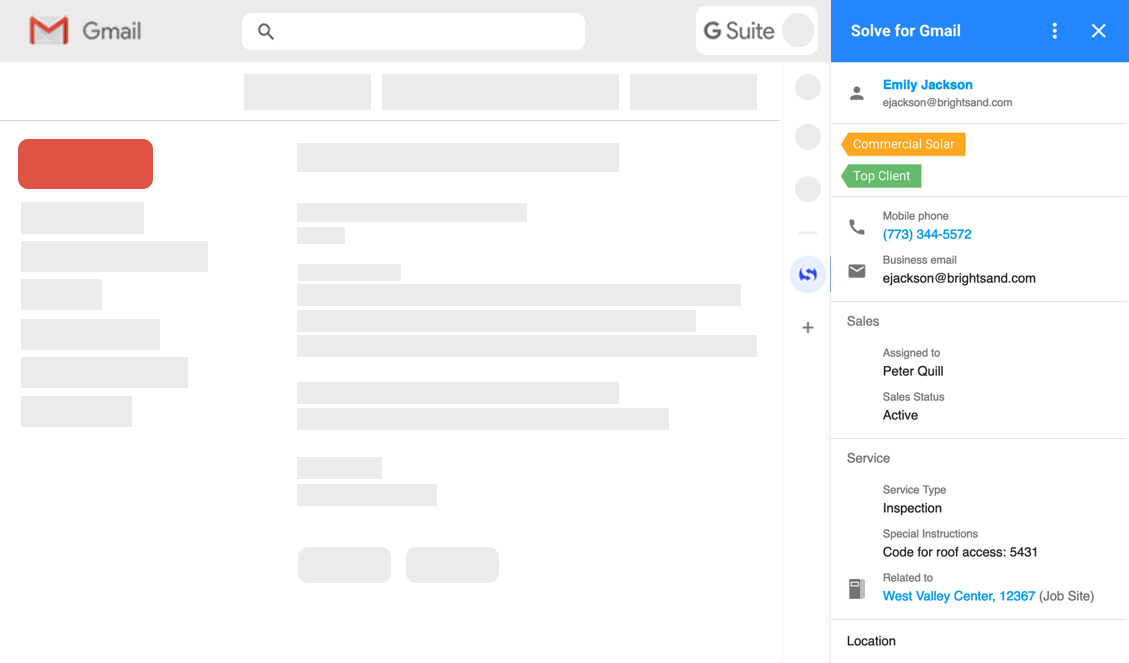Call the number (773) 344-5572

(927, 235)
